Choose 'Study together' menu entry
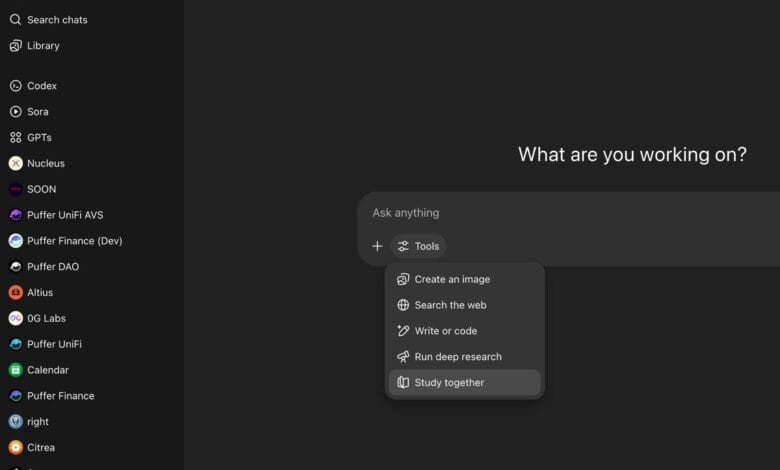Image resolution: width=780 pixels, height=470 pixels. pos(465,382)
